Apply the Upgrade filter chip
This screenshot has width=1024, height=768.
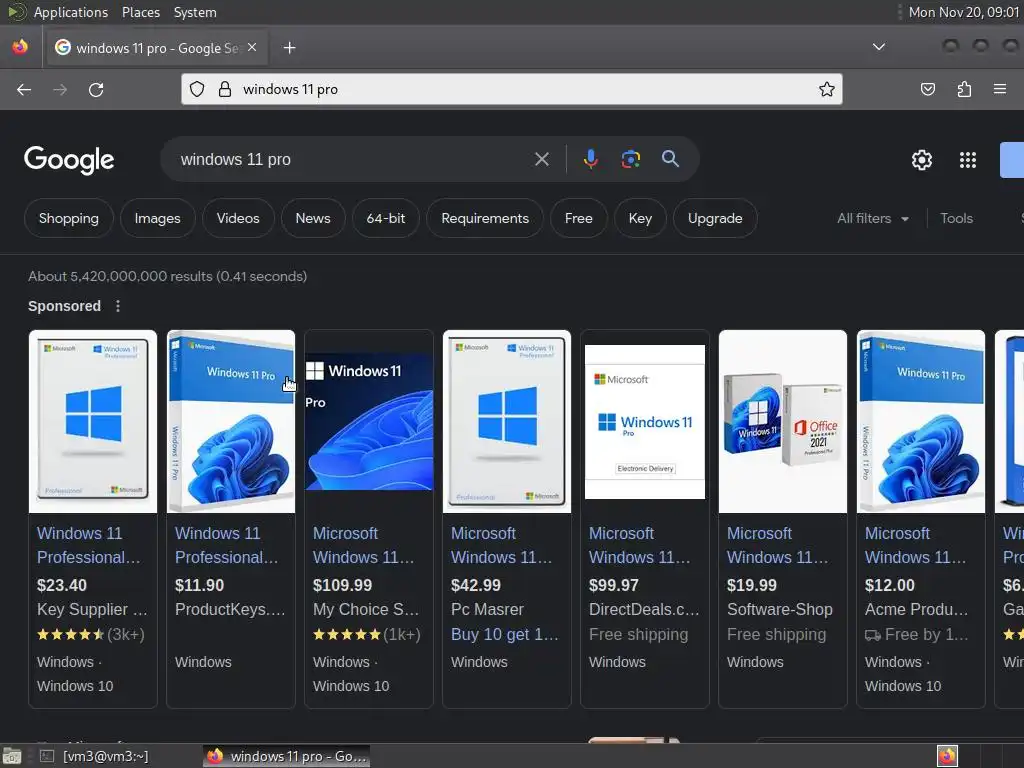click(715, 218)
